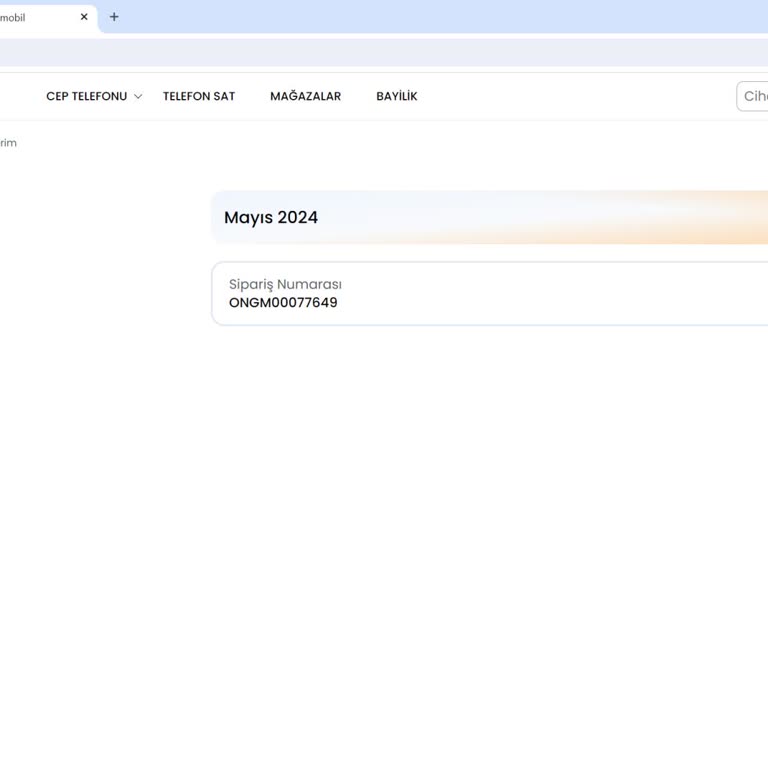Close the "mobil" browser tab
768x768 pixels.
[x=84, y=17]
